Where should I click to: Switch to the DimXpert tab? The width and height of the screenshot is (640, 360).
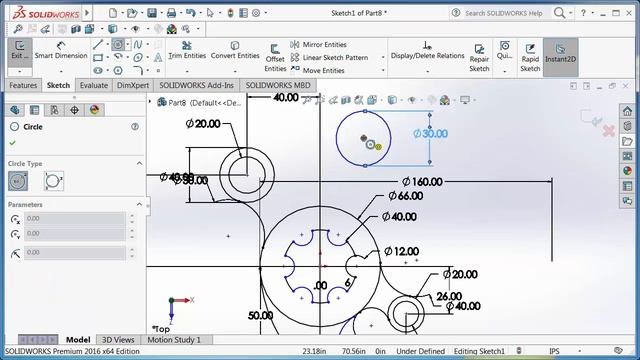point(133,85)
